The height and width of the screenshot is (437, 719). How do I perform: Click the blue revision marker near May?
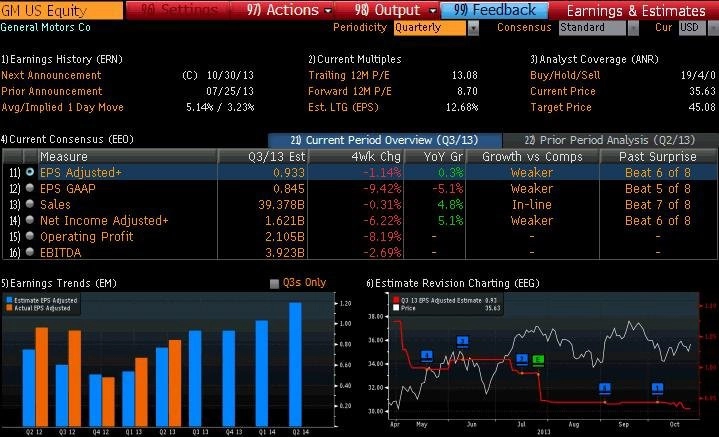426,355
